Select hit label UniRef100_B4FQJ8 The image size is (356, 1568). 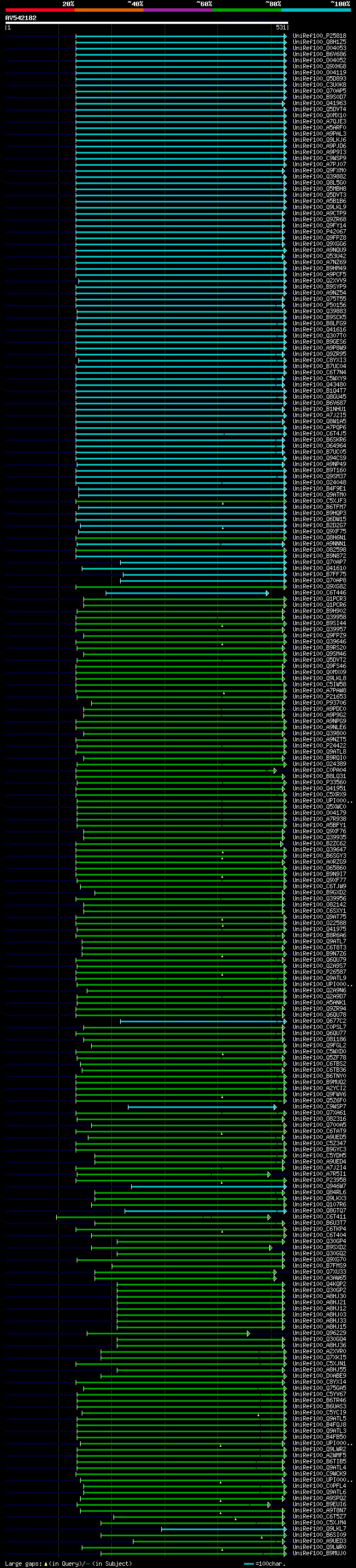[319, 1426]
